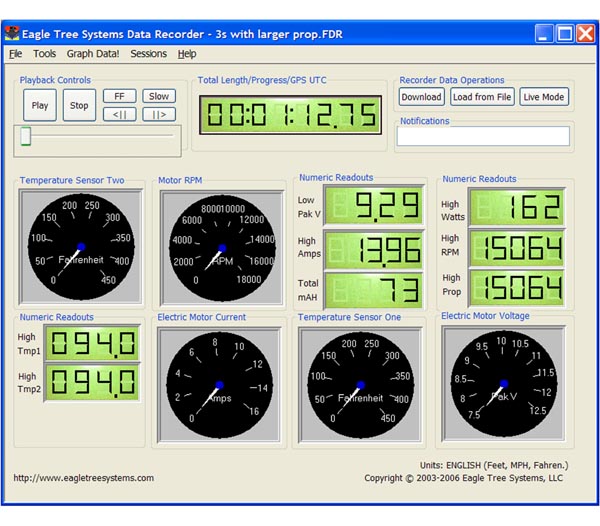Click the Temperature Sensor One gauge
This screenshot has width=600, height=526.
click(360, 385)
